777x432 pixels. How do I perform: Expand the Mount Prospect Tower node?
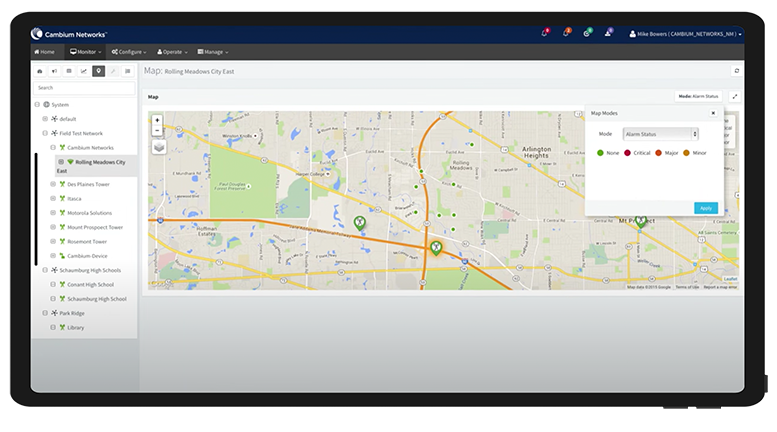pos(53,227)
